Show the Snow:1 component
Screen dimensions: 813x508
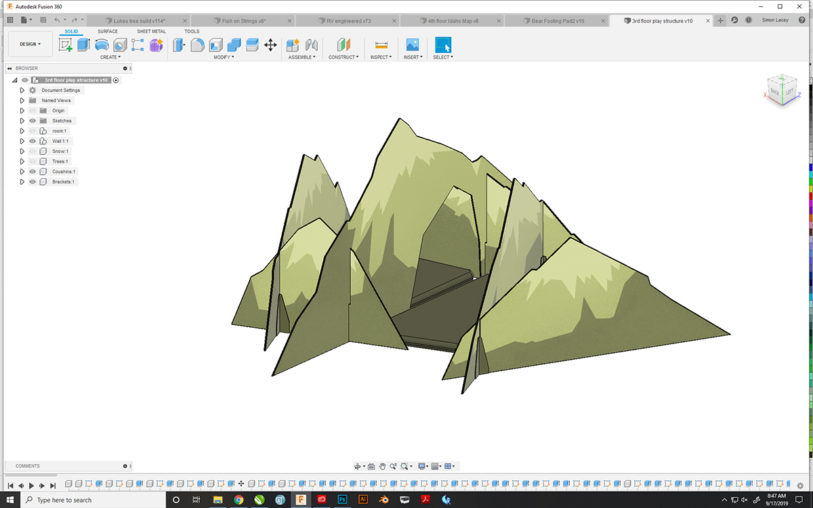click(x=33, y=151)
